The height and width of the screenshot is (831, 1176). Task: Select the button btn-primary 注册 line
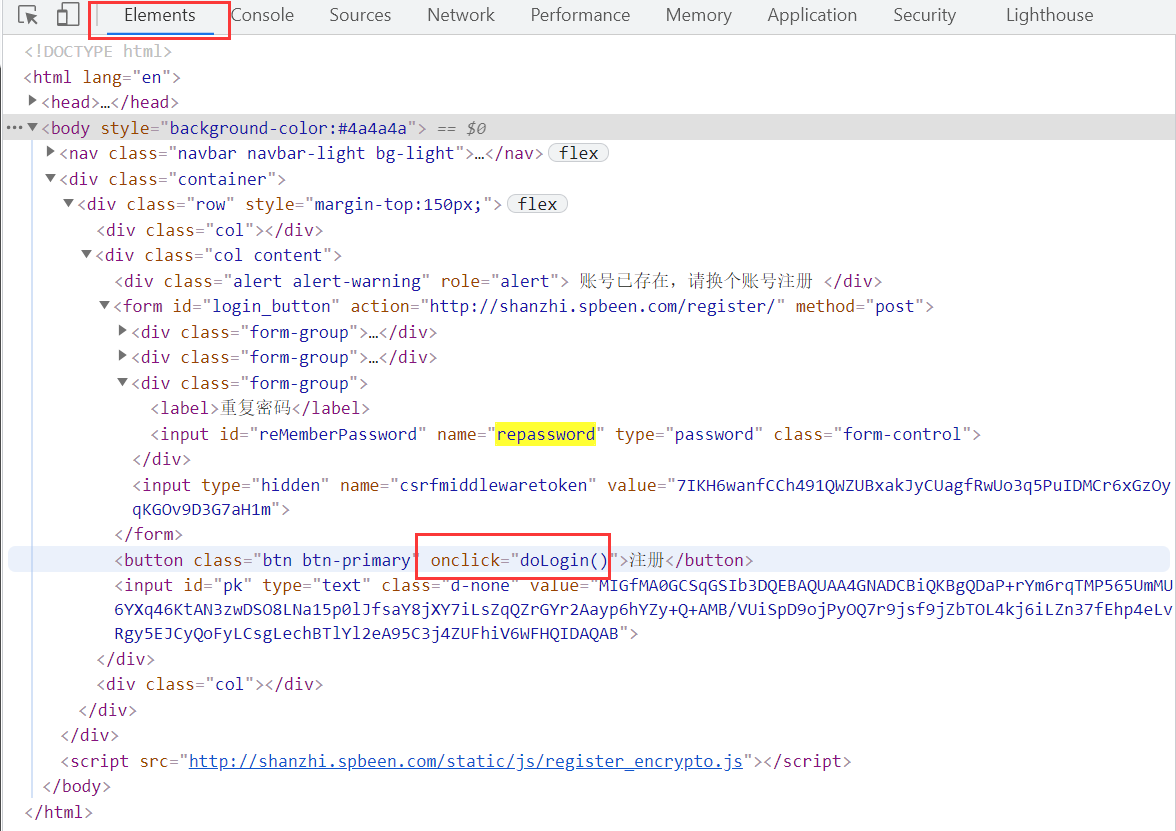click(434, 560)
